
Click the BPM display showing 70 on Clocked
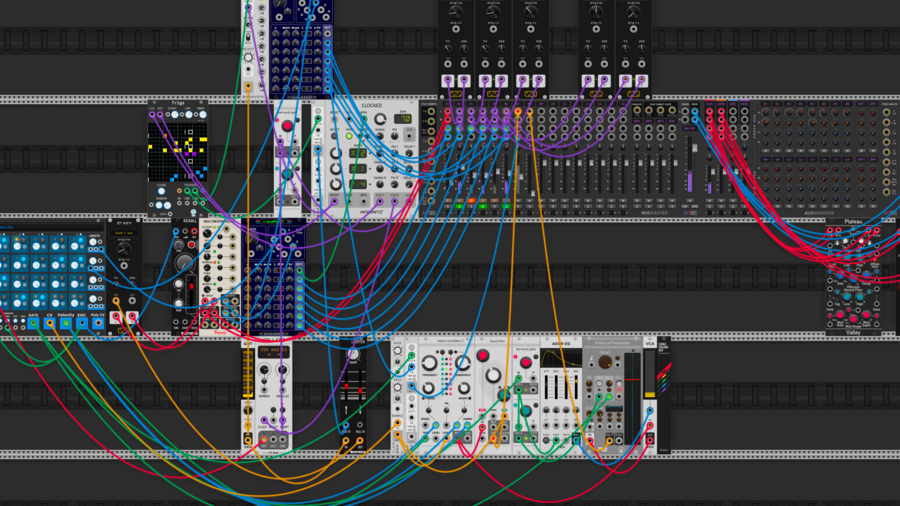click(402, 119)
